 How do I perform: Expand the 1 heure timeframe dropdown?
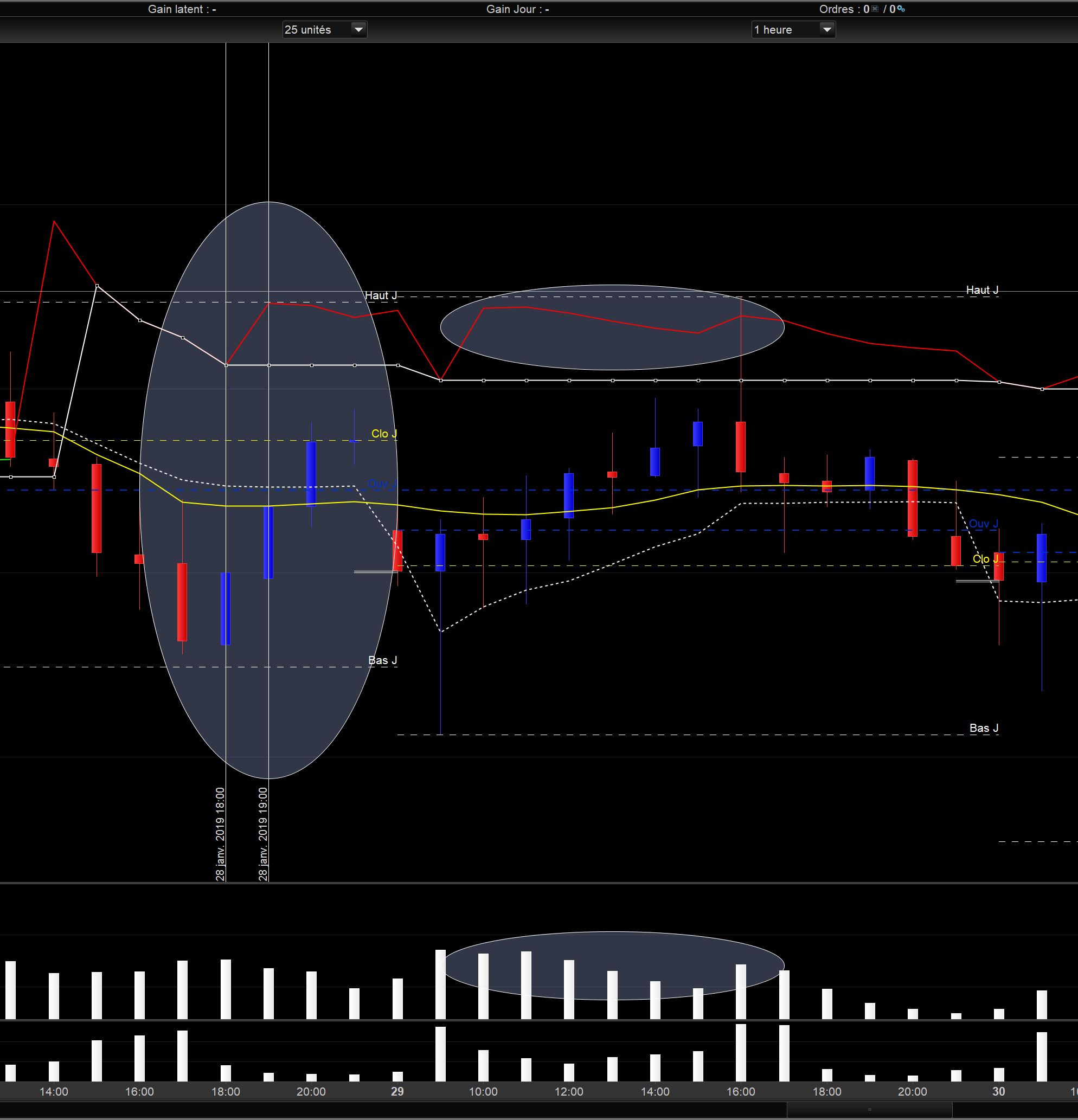[x=826, y=29]
